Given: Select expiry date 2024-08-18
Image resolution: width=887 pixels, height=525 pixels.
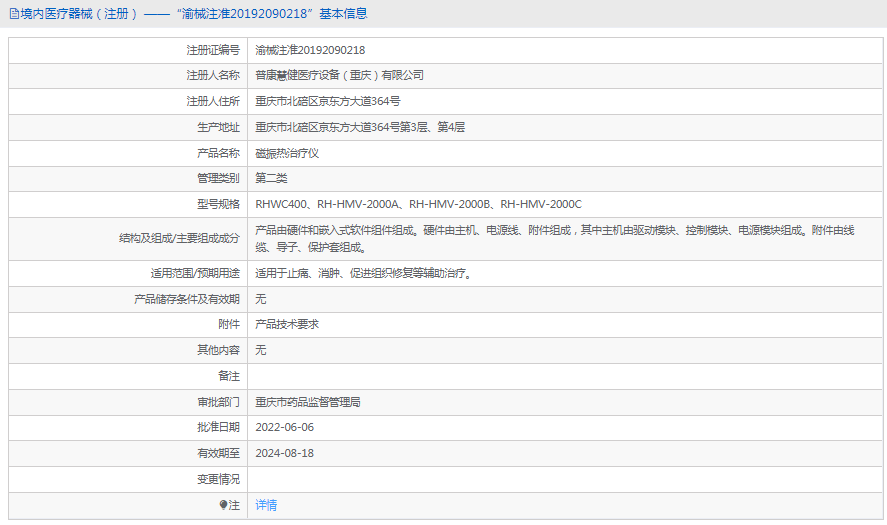Looking at the screenshot, I should (x=284, y=453).
